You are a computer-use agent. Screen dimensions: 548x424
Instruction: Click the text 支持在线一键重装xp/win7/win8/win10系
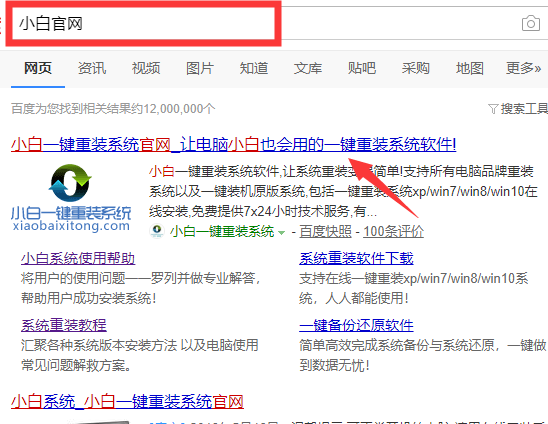pos(413,278)
